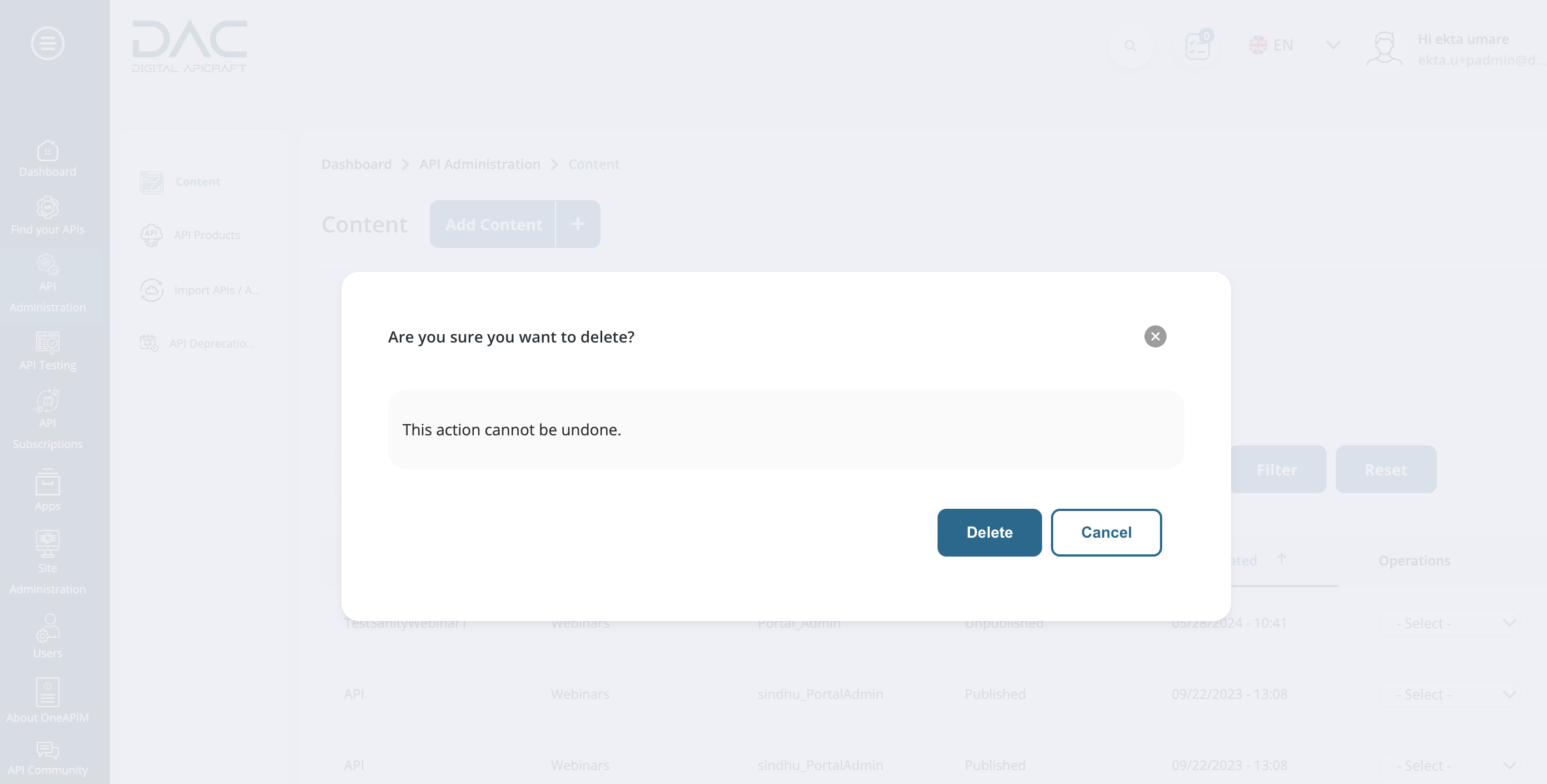Click the Delete confirmation button
The image size is (1547, 784).
989,532
